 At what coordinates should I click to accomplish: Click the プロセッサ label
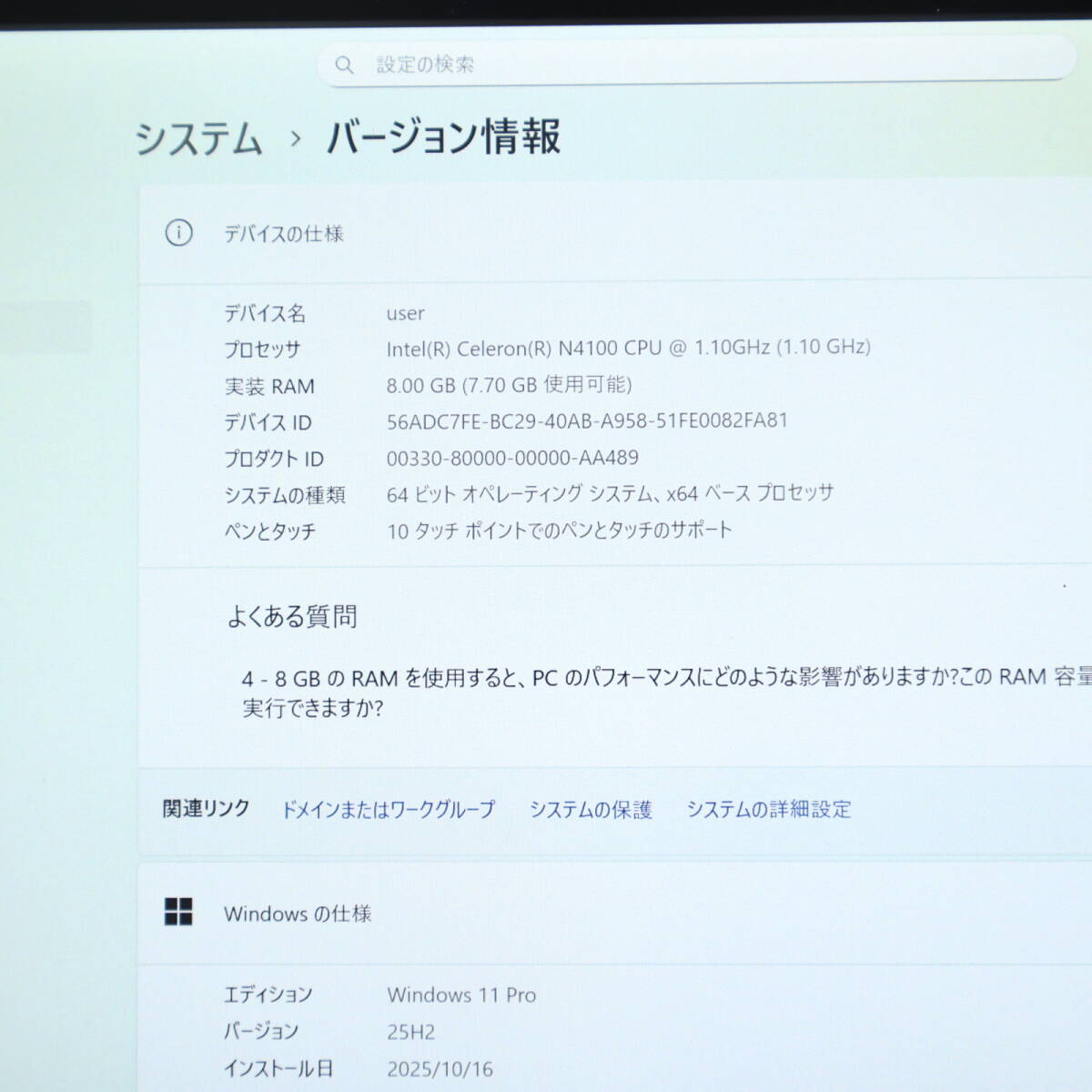click(262, 349)
